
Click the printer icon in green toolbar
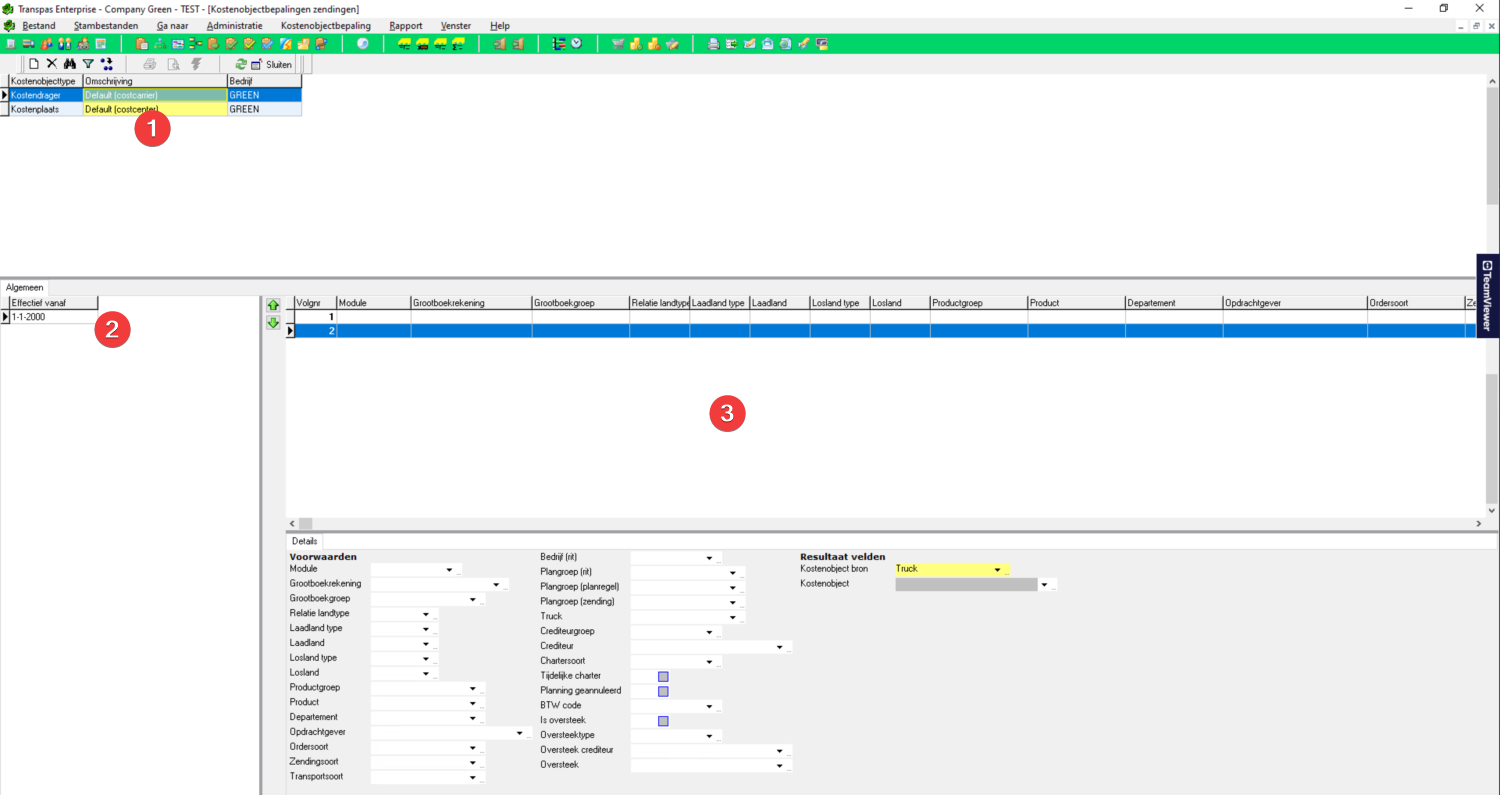pos(713,44)
